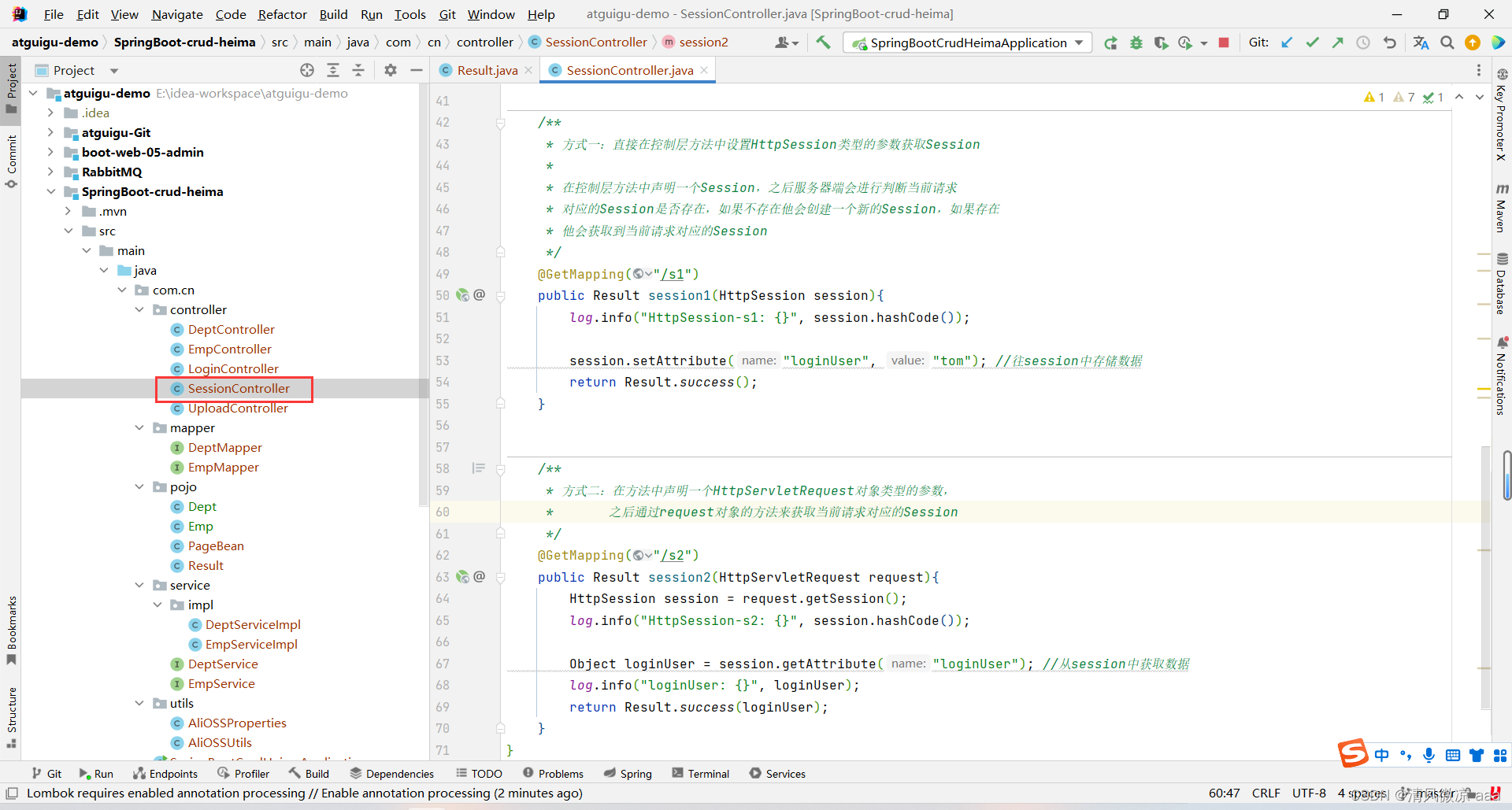Click the CRLF line separator status item

pyautogui.click(x=1266, y=793)
